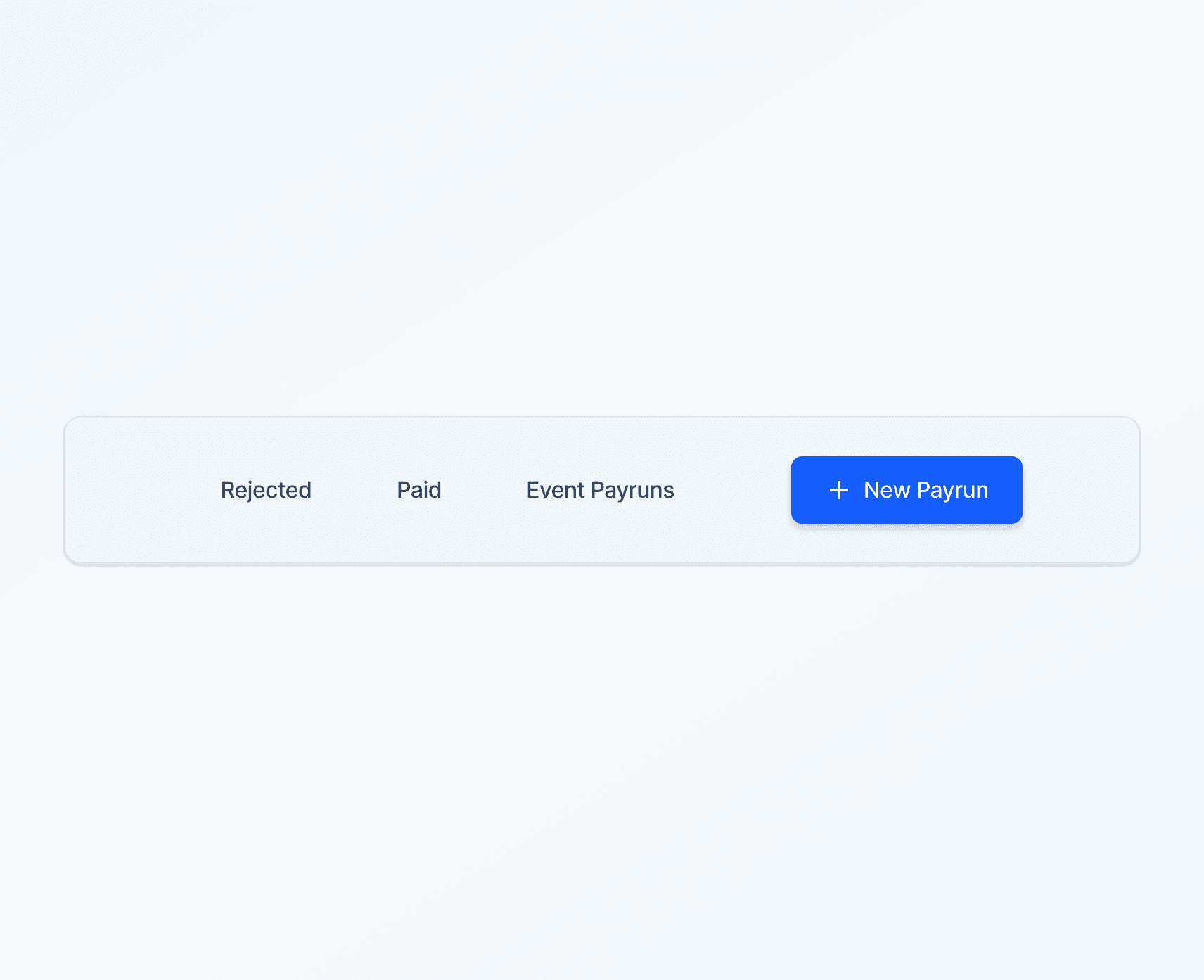Choose the Rejected navigation item
Viewport: 1204px width, 980px height.
pos(266,490)
